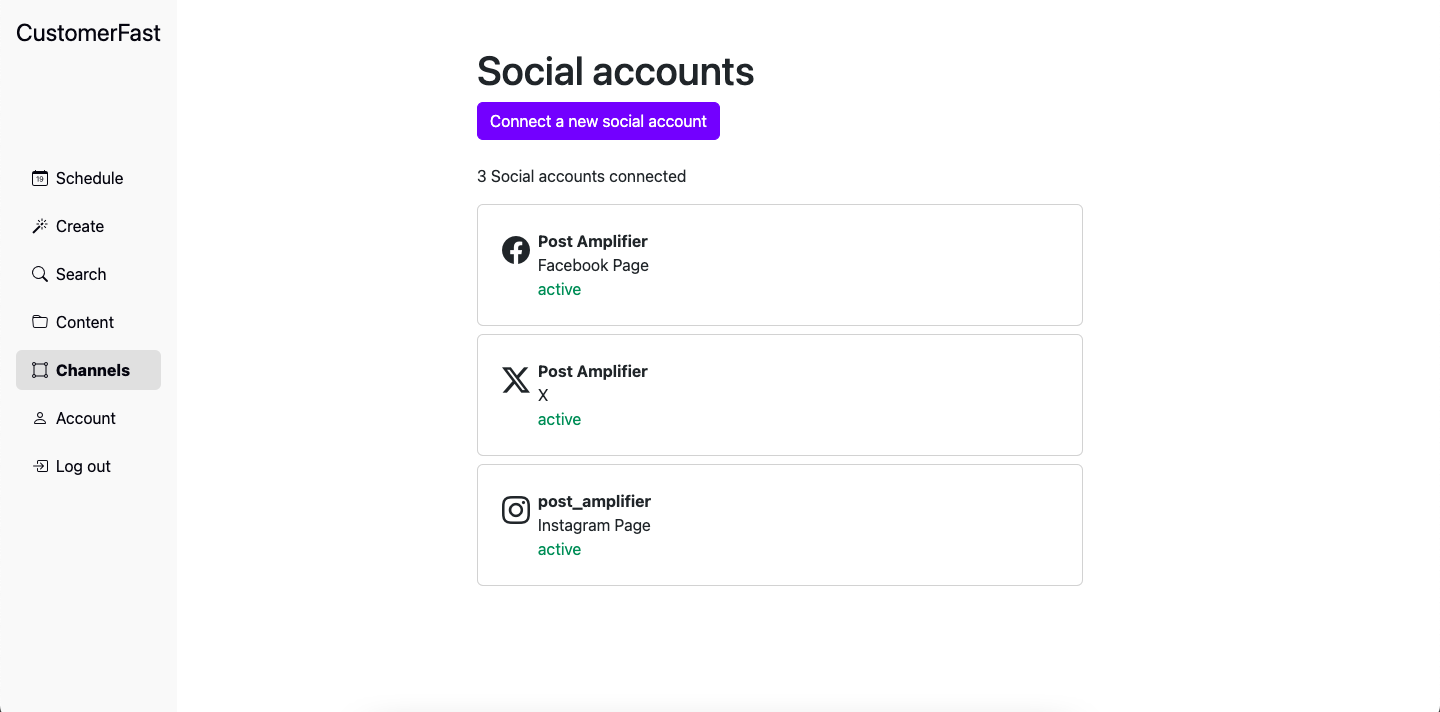Select the Log out link
Screen dimensions: 1440x712
click(83, 467)
